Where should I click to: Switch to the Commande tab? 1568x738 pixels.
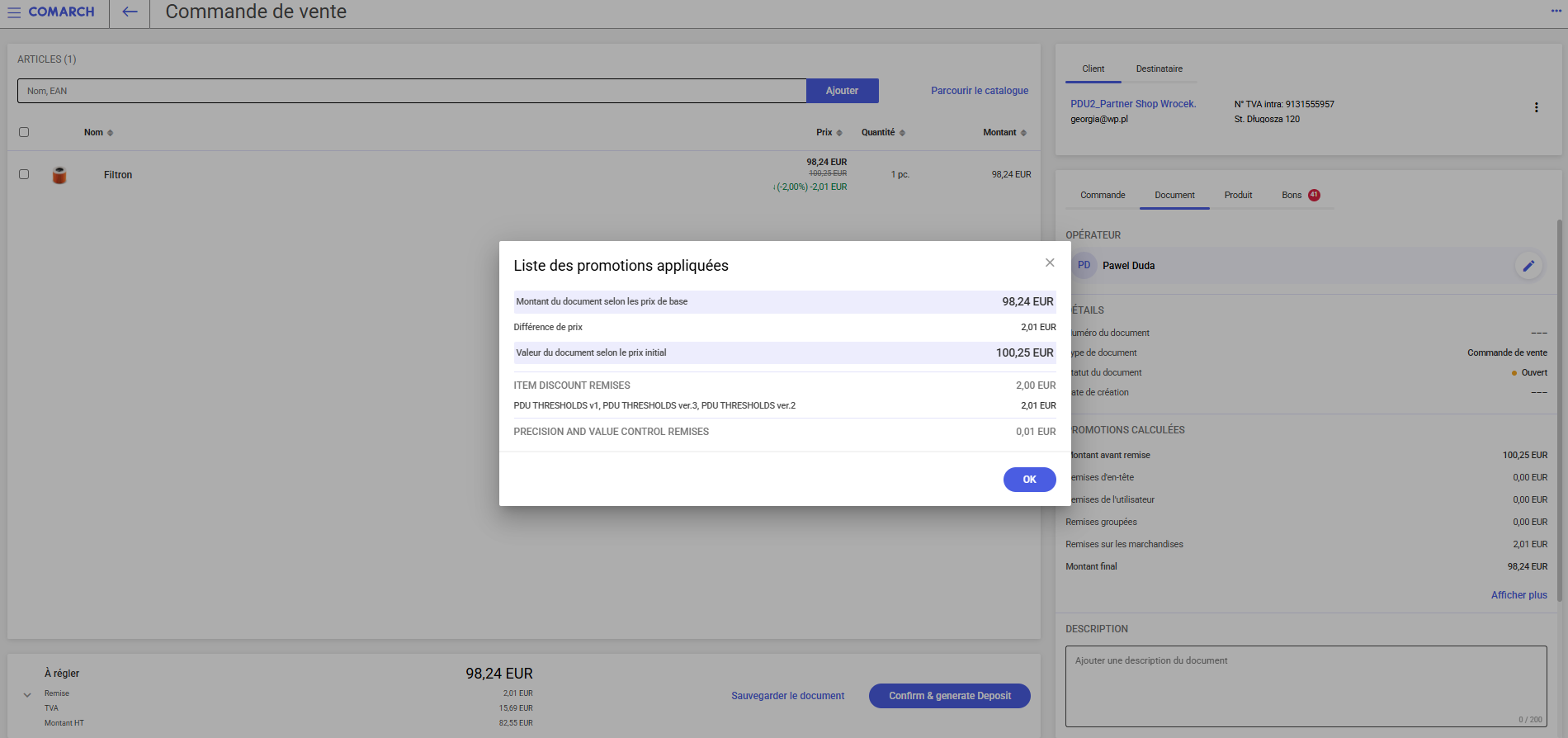(x=1103, y=196)
